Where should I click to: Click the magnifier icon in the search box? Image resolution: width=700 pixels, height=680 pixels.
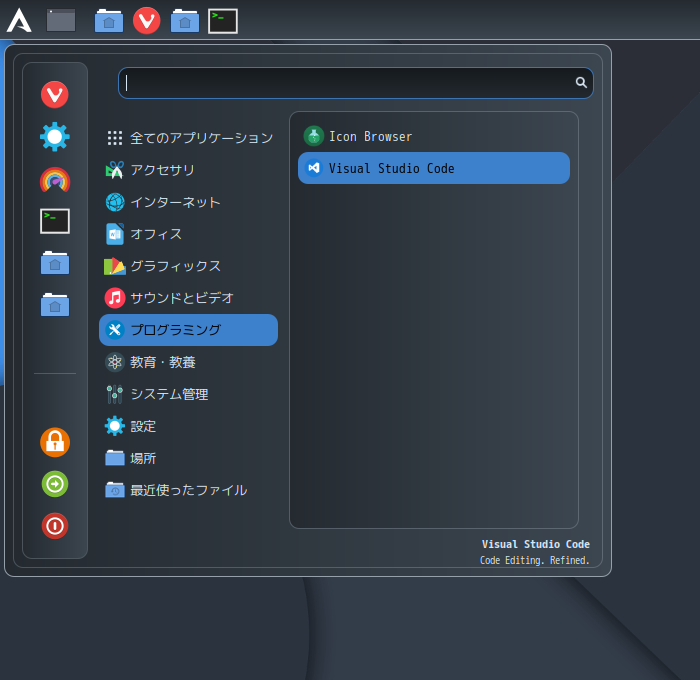(581, 82)
